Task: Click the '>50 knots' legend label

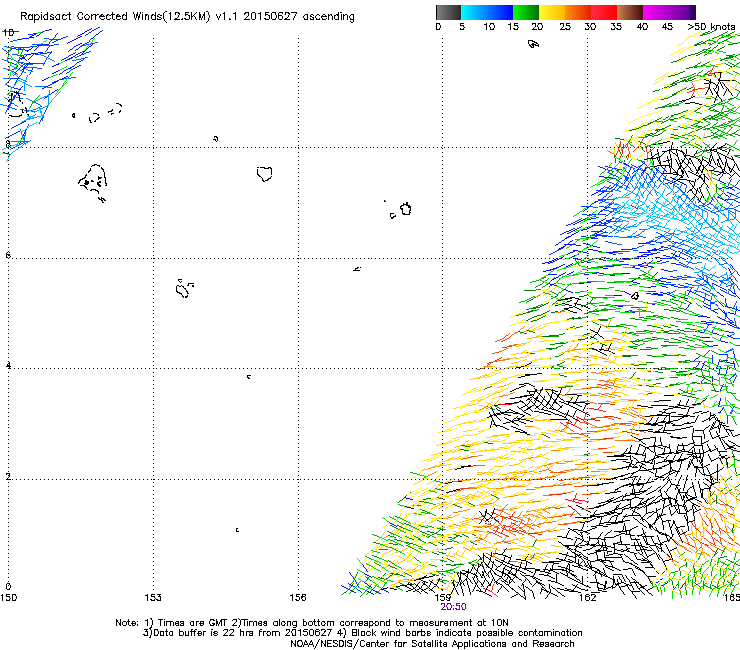Action: point(711,27)
